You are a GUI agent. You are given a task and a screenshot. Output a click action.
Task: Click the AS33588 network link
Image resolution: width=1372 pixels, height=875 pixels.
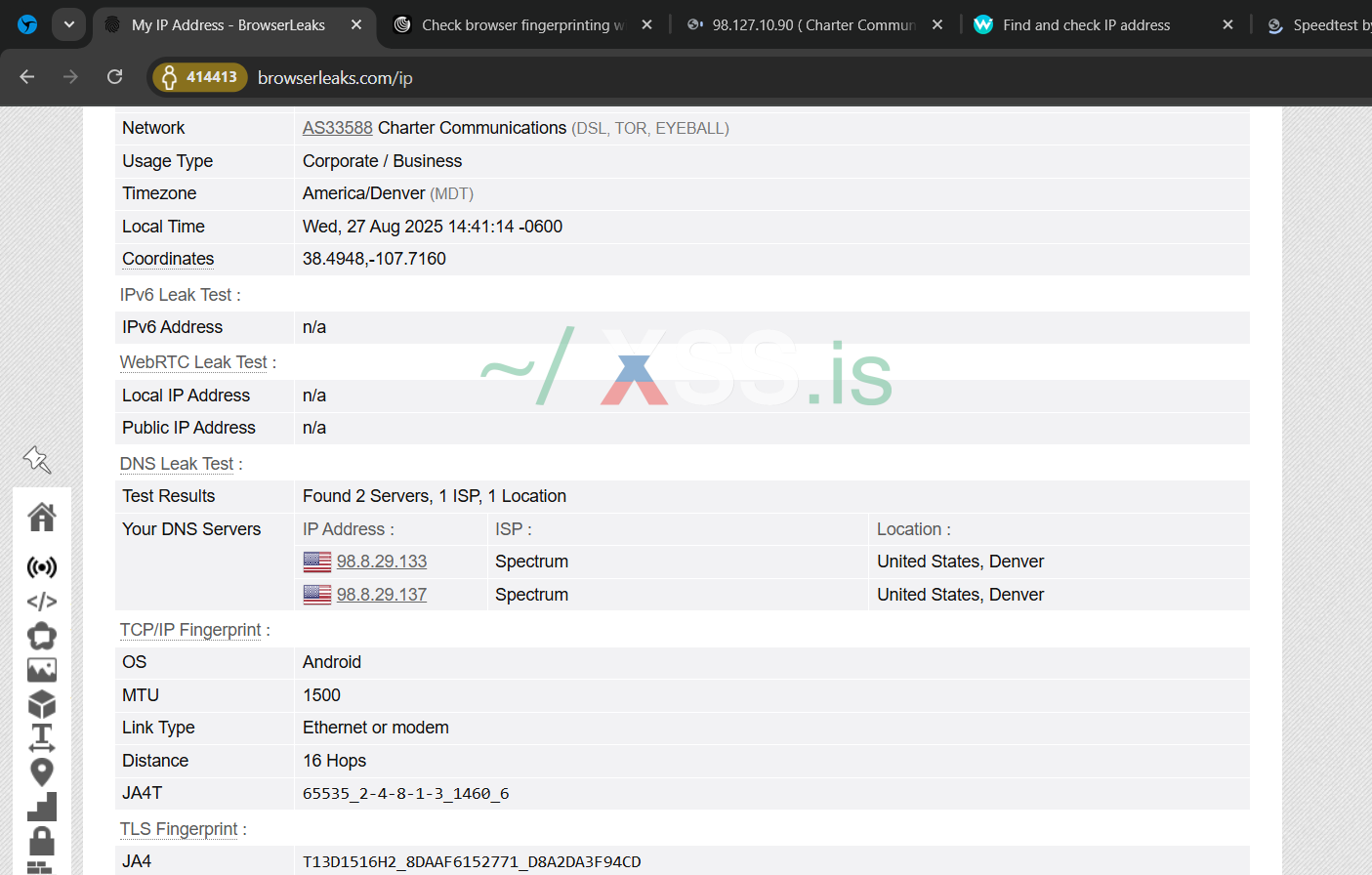pyautogui.click(x=337, y=128)
